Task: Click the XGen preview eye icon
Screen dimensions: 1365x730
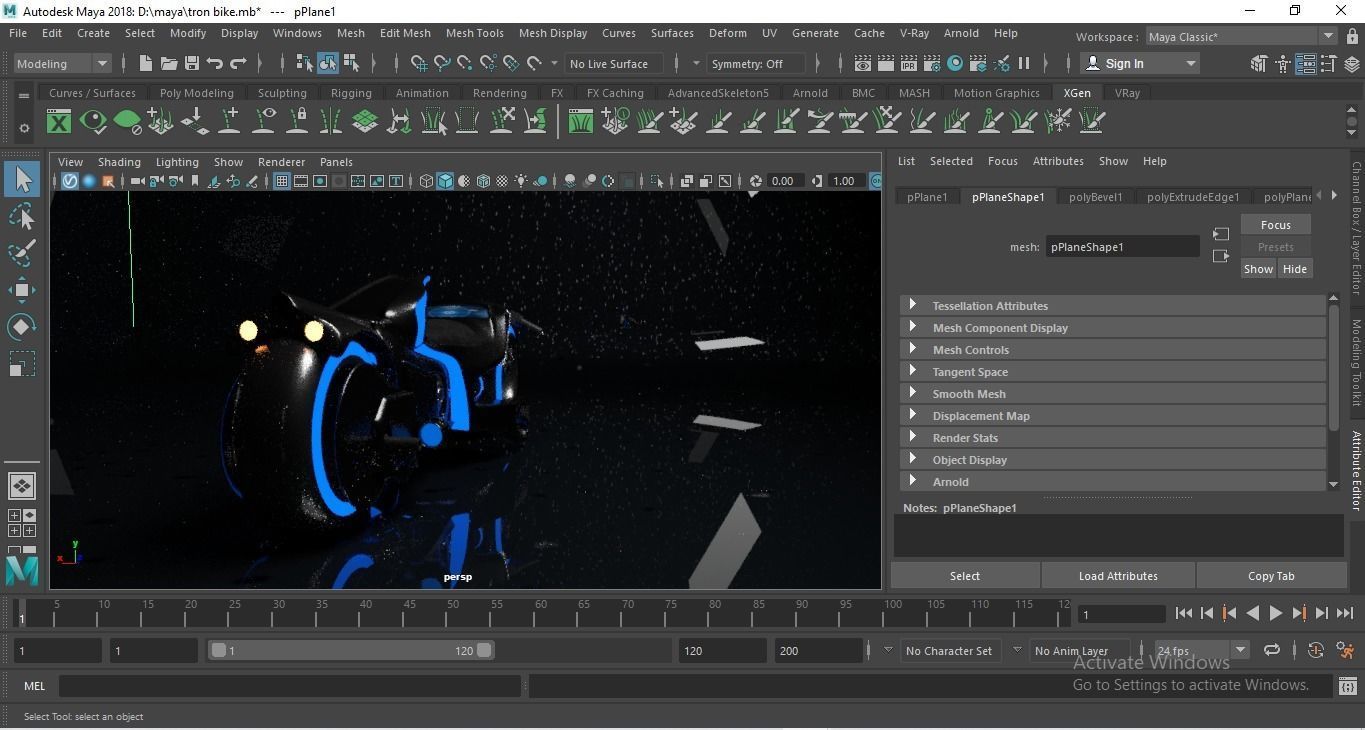Action: pos(93,122)
